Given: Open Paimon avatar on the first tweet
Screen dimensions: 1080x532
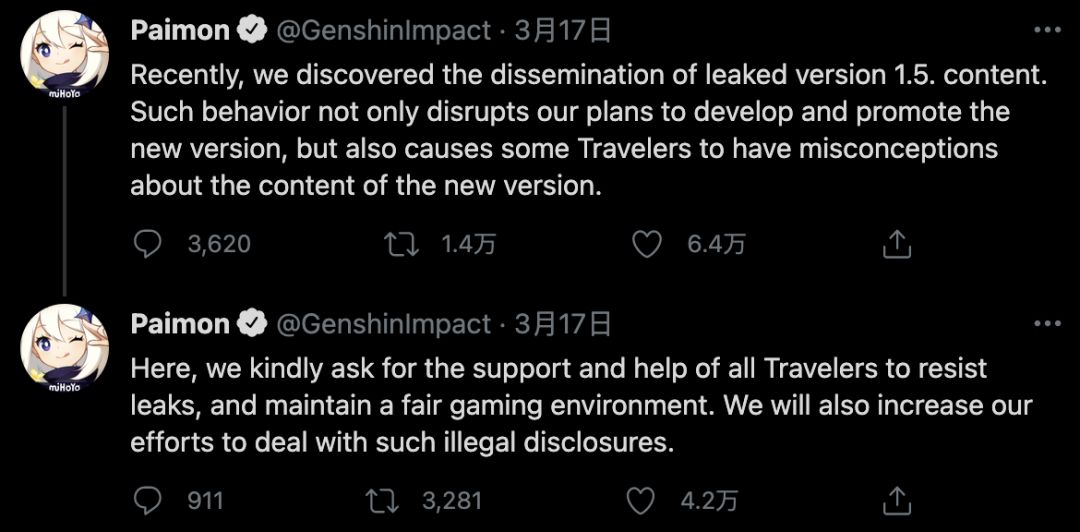Looking at the screenshot, I should click(x=65, y=57).
